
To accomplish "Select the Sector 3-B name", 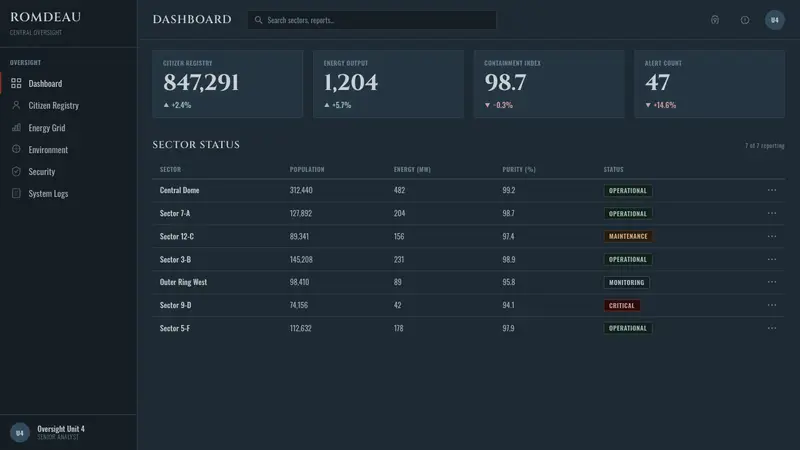I will click(175, 259).
